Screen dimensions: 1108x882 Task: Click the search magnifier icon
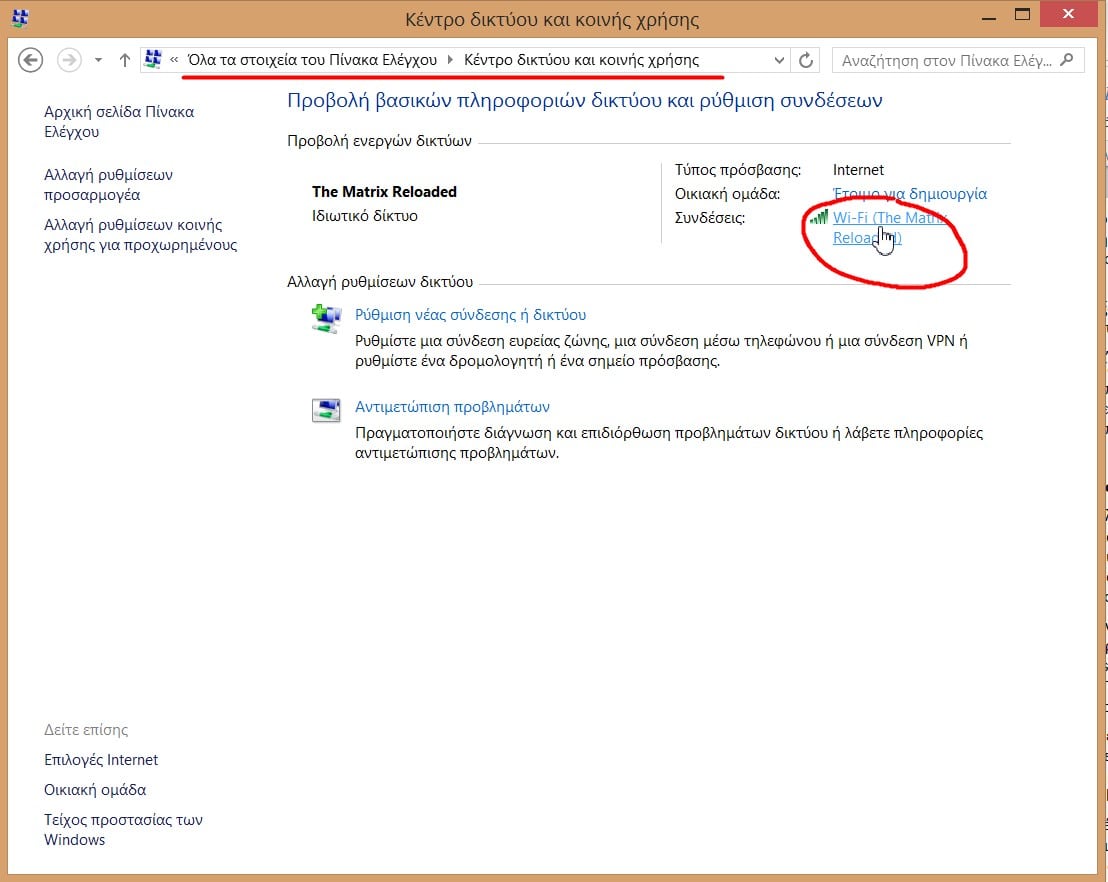tap(1068, 60)
